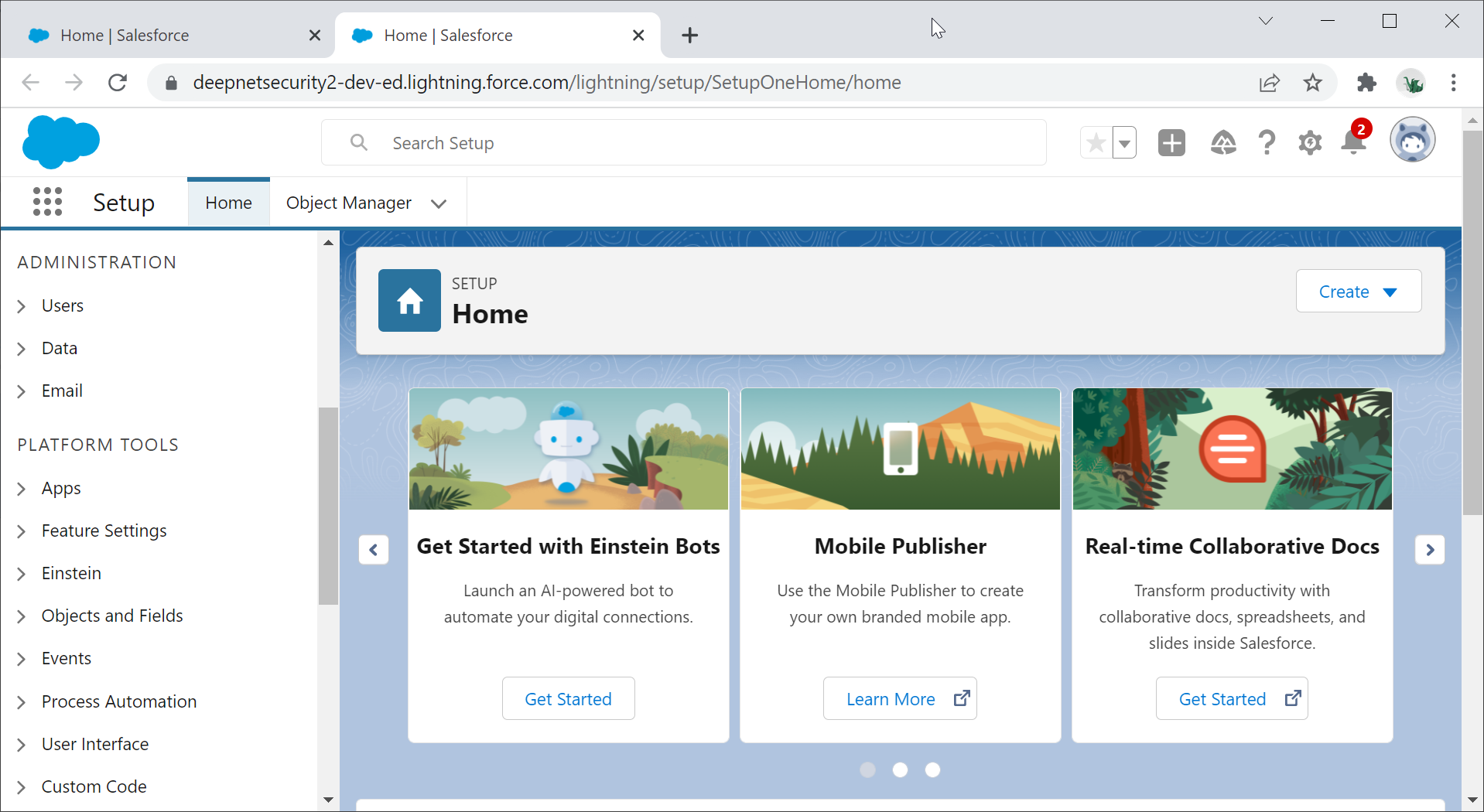Select the second carousel page dot
The width and height of the screenshot is (1484, 812).
click(900, 769)
